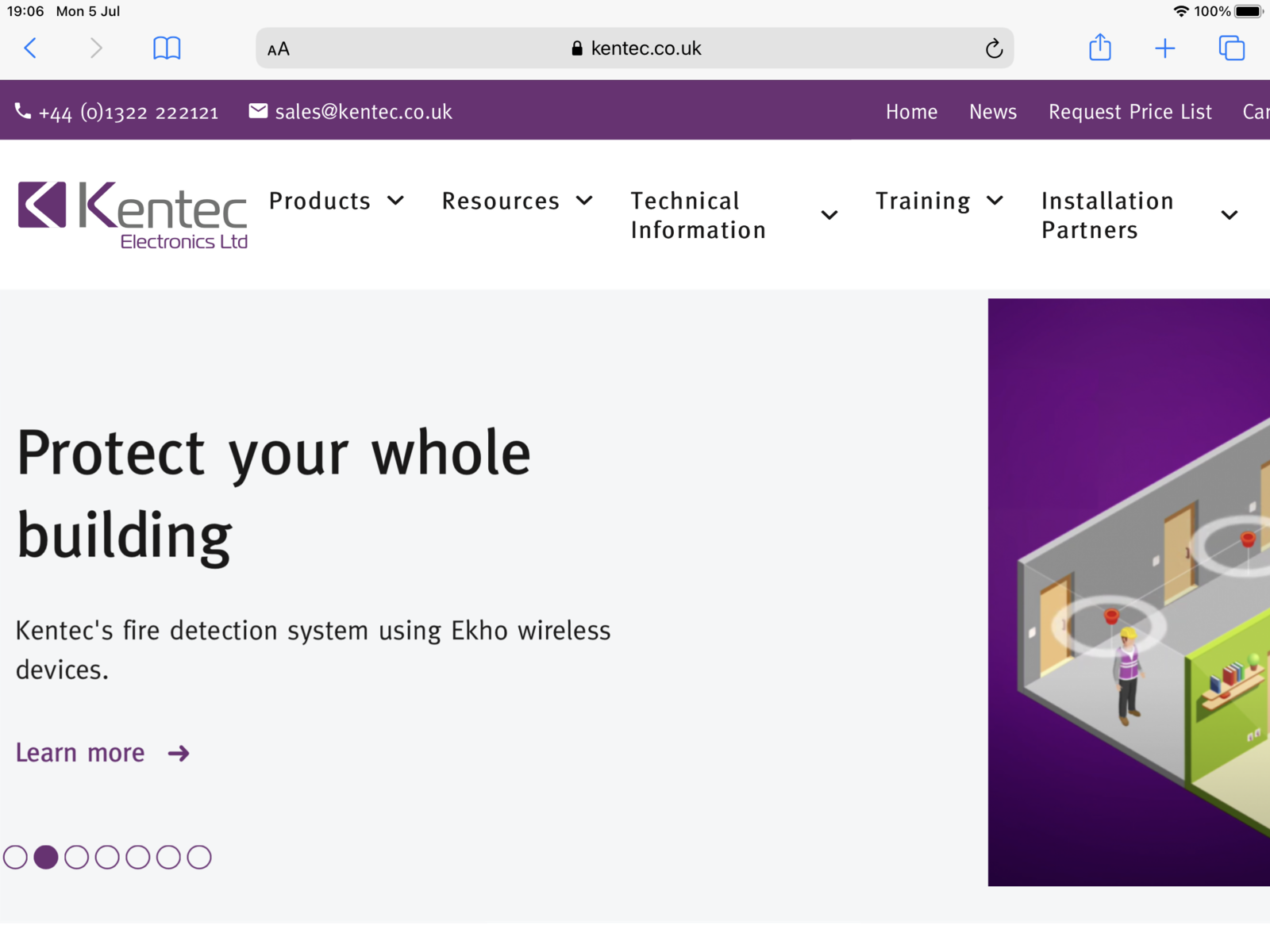Open the share sheet icon
Viewport: 1270px width, 952px height.
pyautogui.click(x=1099, y=48)
